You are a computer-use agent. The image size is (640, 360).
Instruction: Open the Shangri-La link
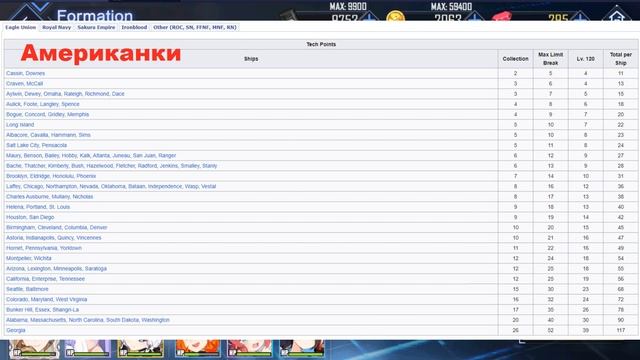(65, 310)
